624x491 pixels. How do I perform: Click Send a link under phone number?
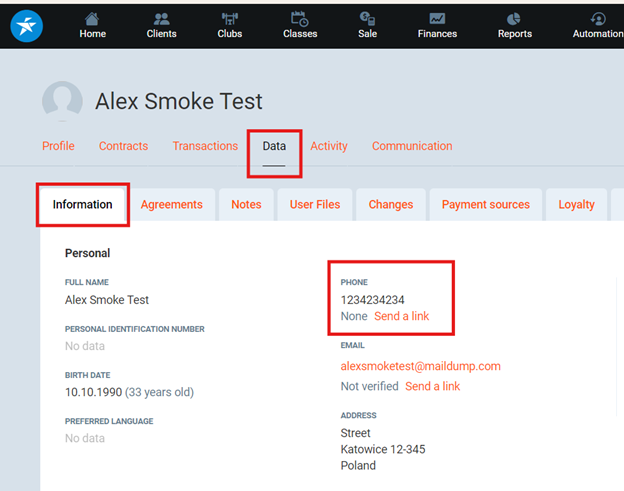point(401,316)
